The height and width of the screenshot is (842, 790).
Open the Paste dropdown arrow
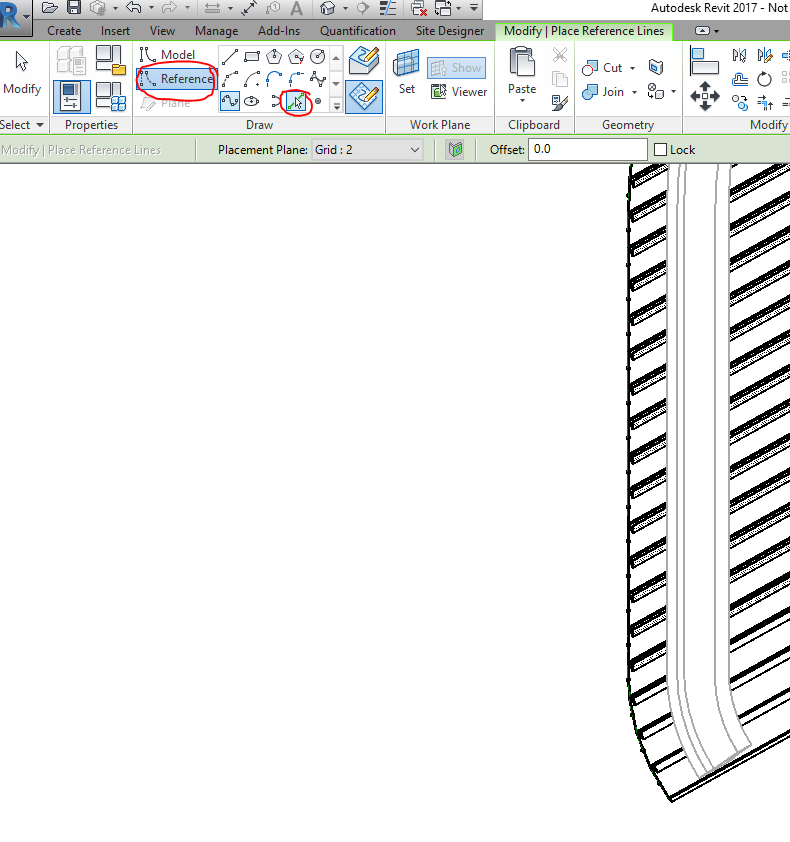point(522,100)
